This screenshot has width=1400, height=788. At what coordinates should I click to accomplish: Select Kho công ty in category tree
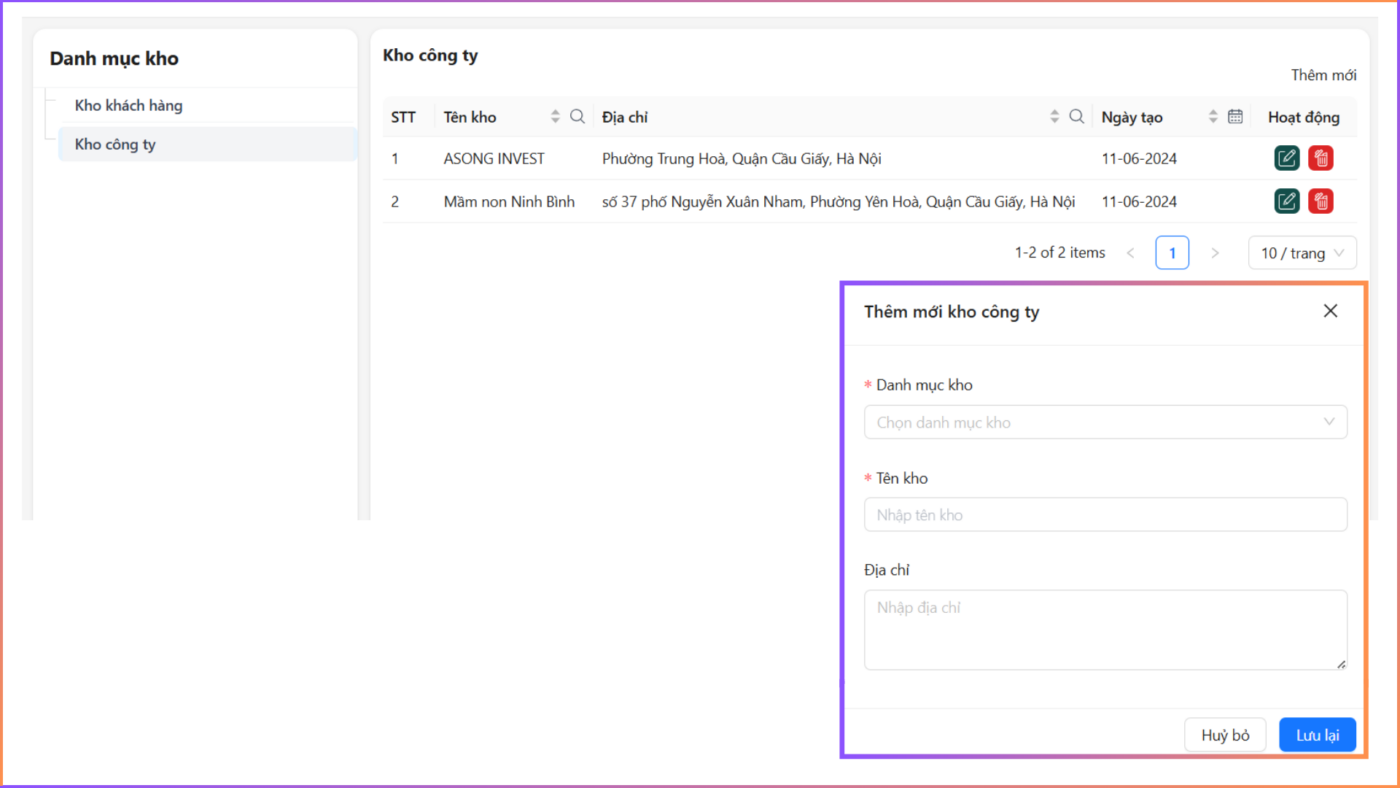coord(207,144)
